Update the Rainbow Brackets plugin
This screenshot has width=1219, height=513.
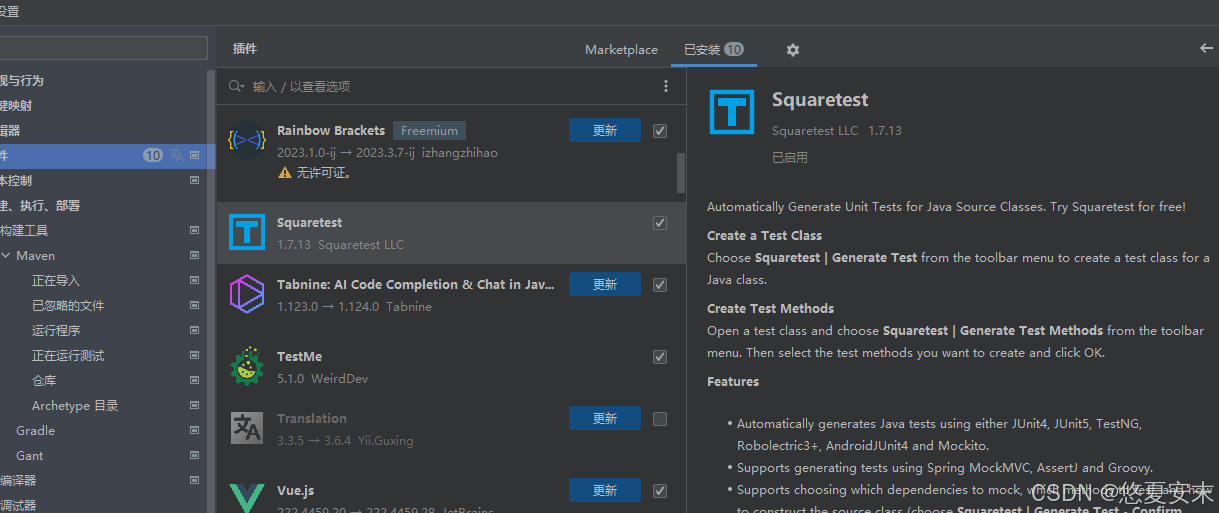coord(605,130)
